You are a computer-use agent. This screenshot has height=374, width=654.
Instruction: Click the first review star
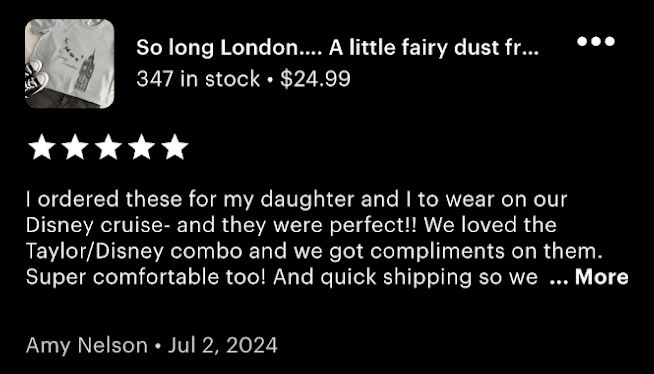pyautogui.click(x=42, y=147)
